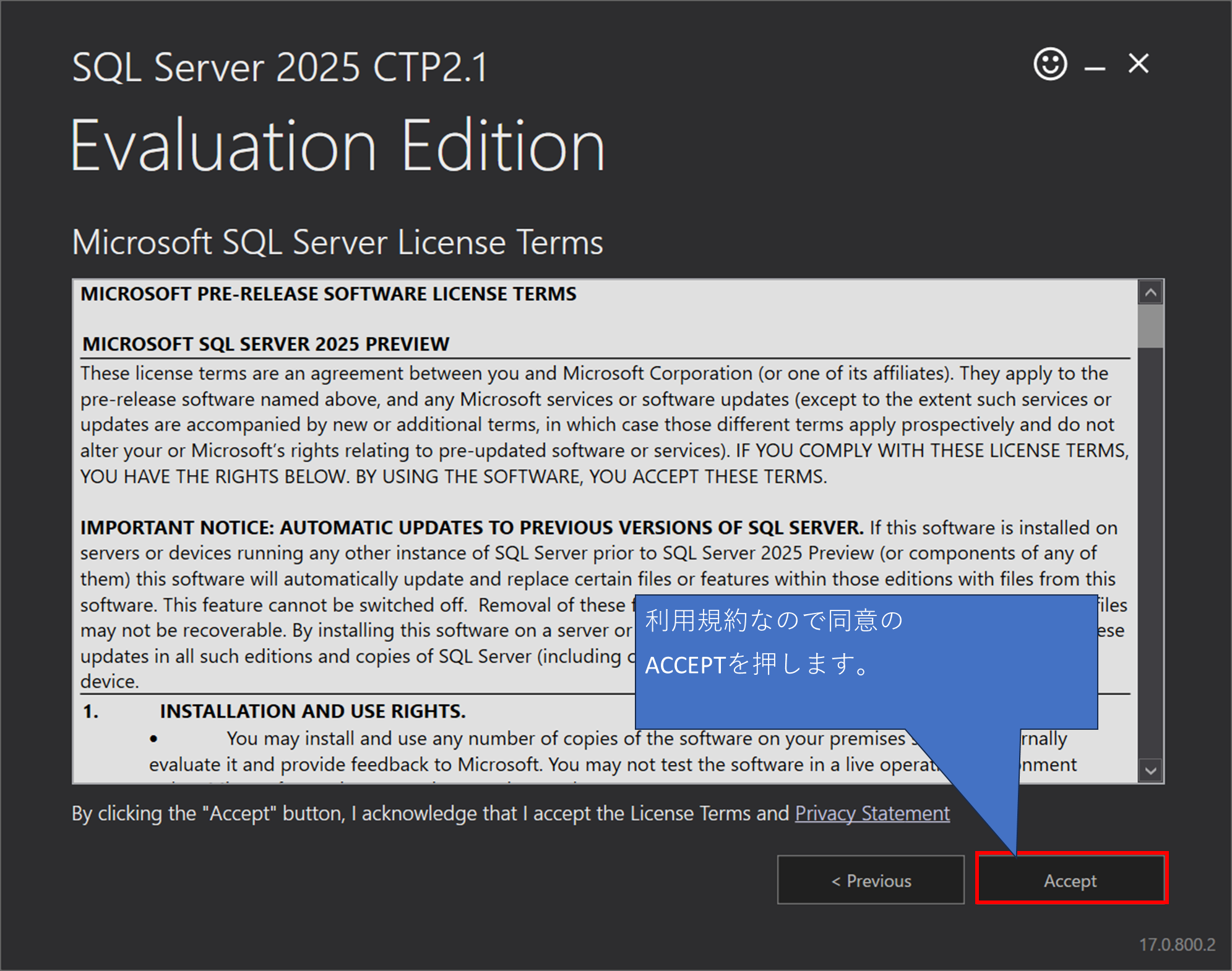
Task: Click the version number 17.0.800.2
Action: pos(1177,944)
